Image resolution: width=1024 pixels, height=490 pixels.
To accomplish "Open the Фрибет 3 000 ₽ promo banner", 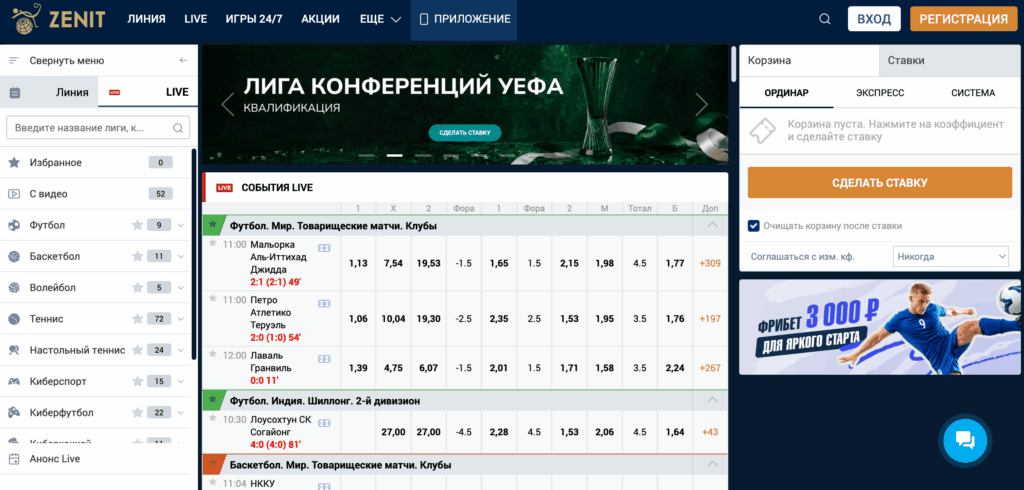I will (x=878, y=327).
